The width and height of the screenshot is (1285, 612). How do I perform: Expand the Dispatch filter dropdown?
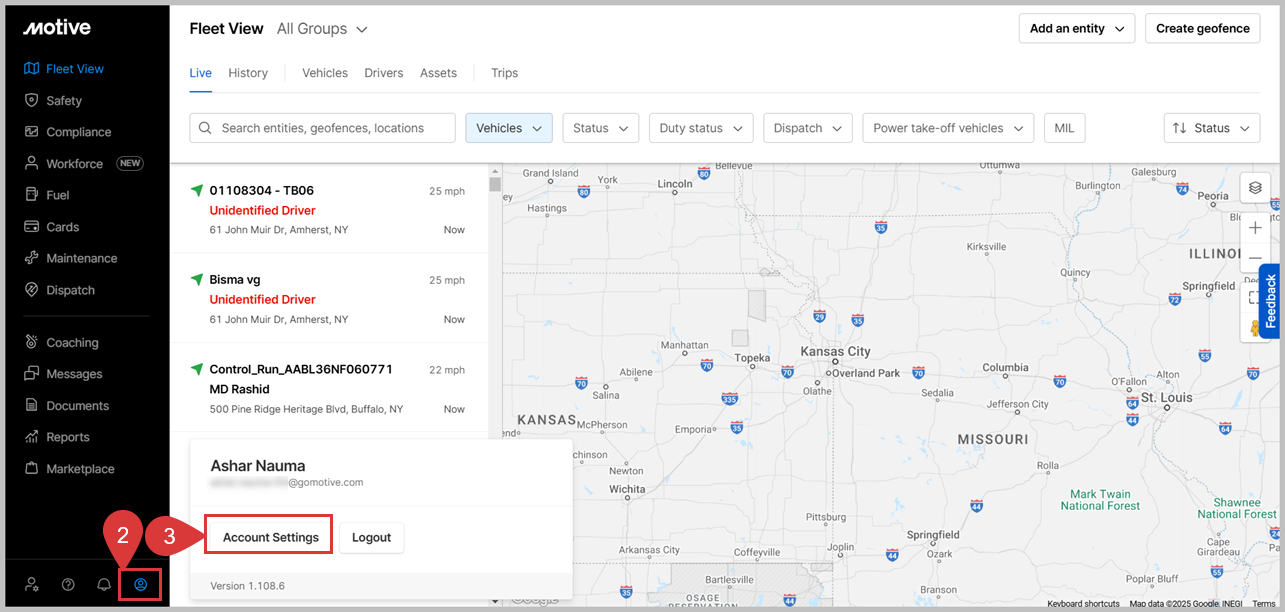(x=808, y=128)
